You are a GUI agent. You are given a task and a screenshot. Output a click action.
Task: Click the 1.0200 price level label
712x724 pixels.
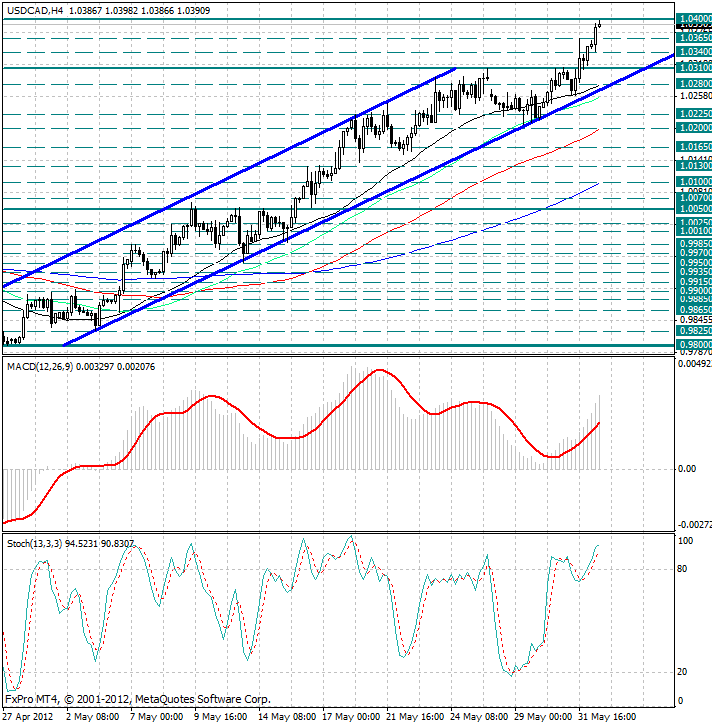click(x=694, y=127)
